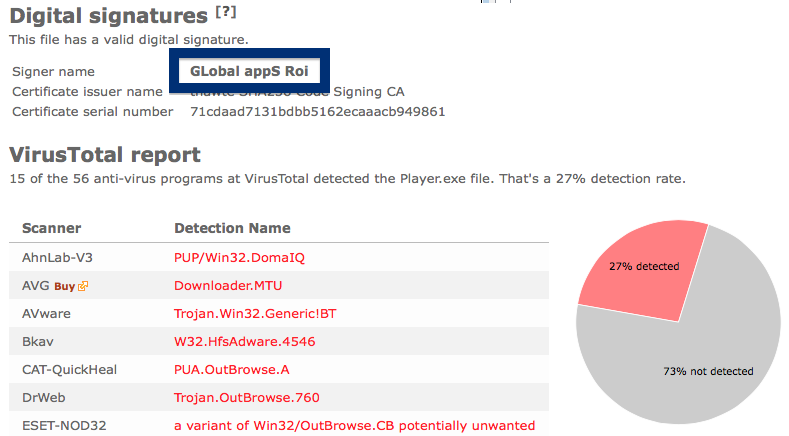The height and width of the screenshot is (436, 789).
Task: Click the AhnLab-V3 scanner row
Action: pos(279,257)
